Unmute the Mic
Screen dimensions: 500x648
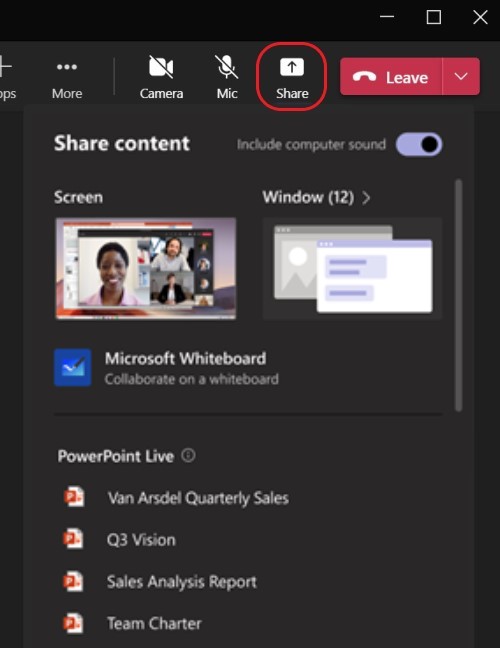coord(227,78)
